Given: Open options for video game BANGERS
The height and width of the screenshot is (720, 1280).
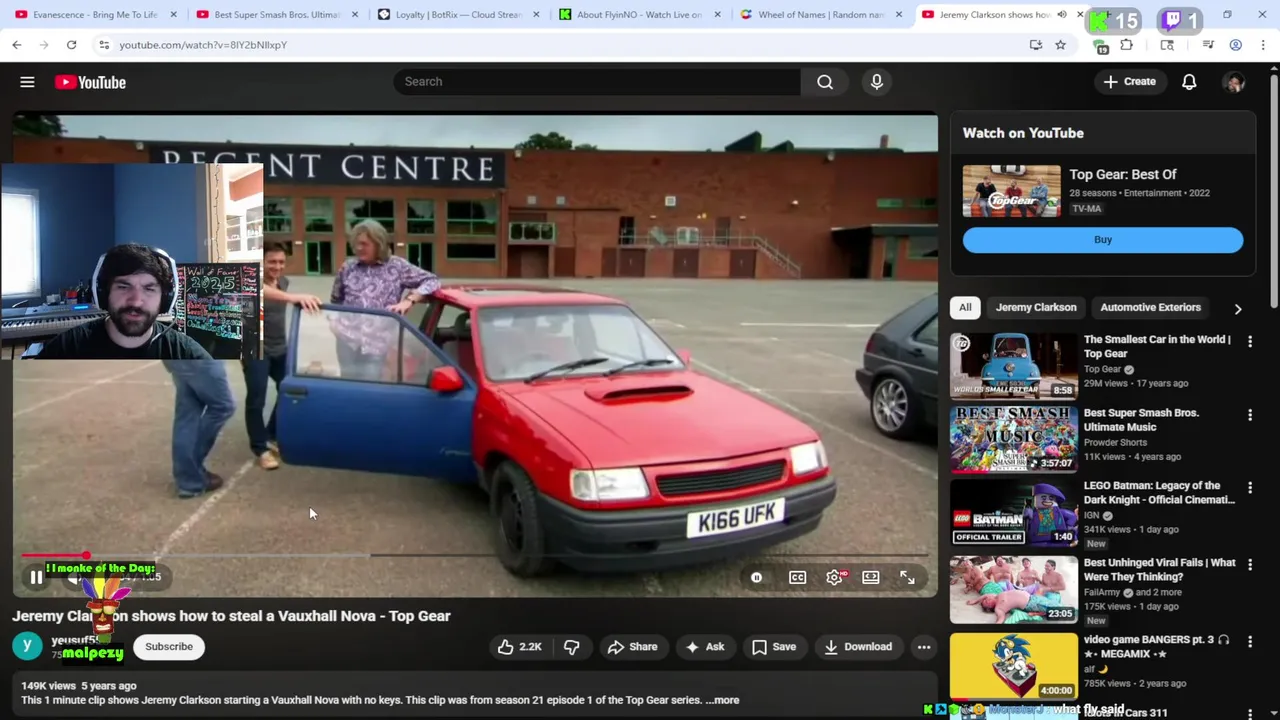Looking at the screenshot, I should coord(1250,642).
